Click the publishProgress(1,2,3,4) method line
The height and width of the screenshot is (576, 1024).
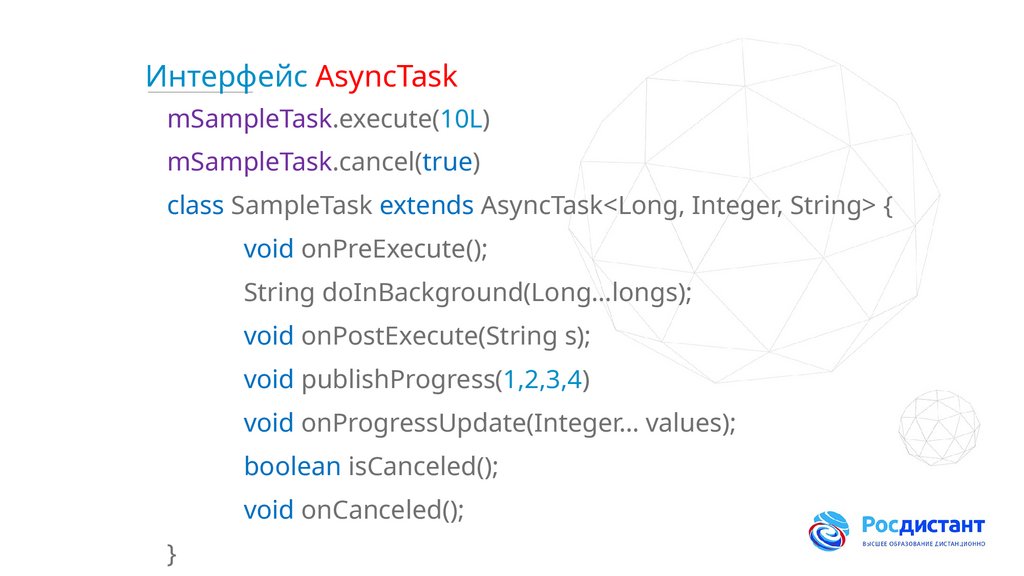pos(417,380)
